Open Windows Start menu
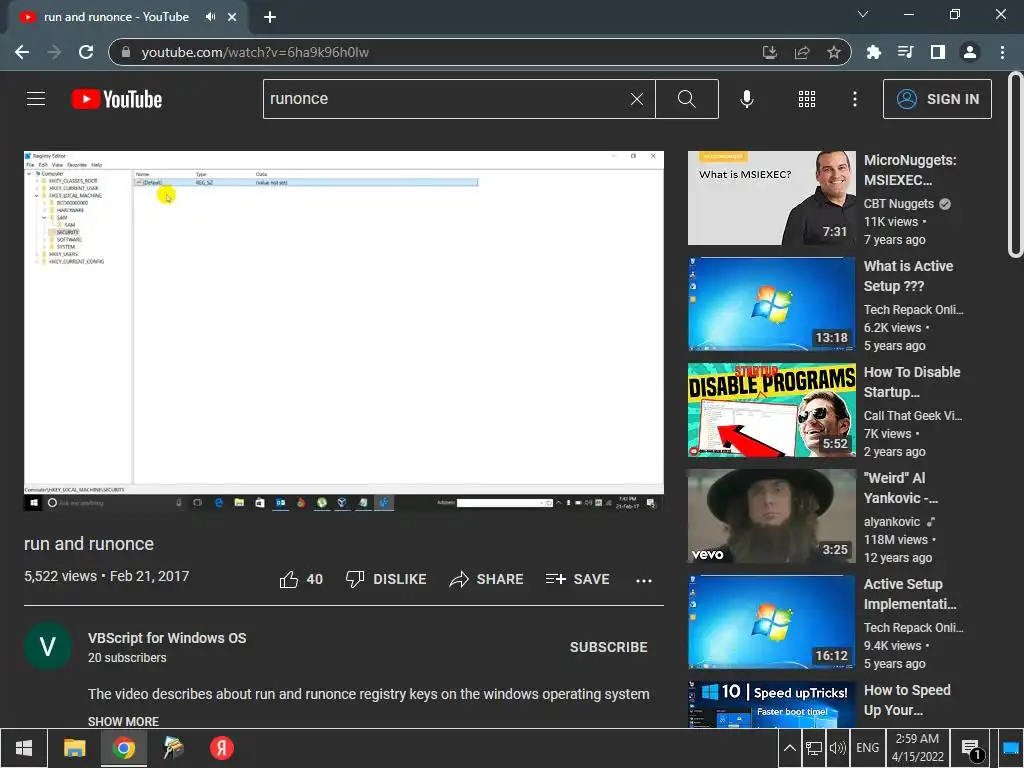 pyautogui.click(x=24, y=748)
